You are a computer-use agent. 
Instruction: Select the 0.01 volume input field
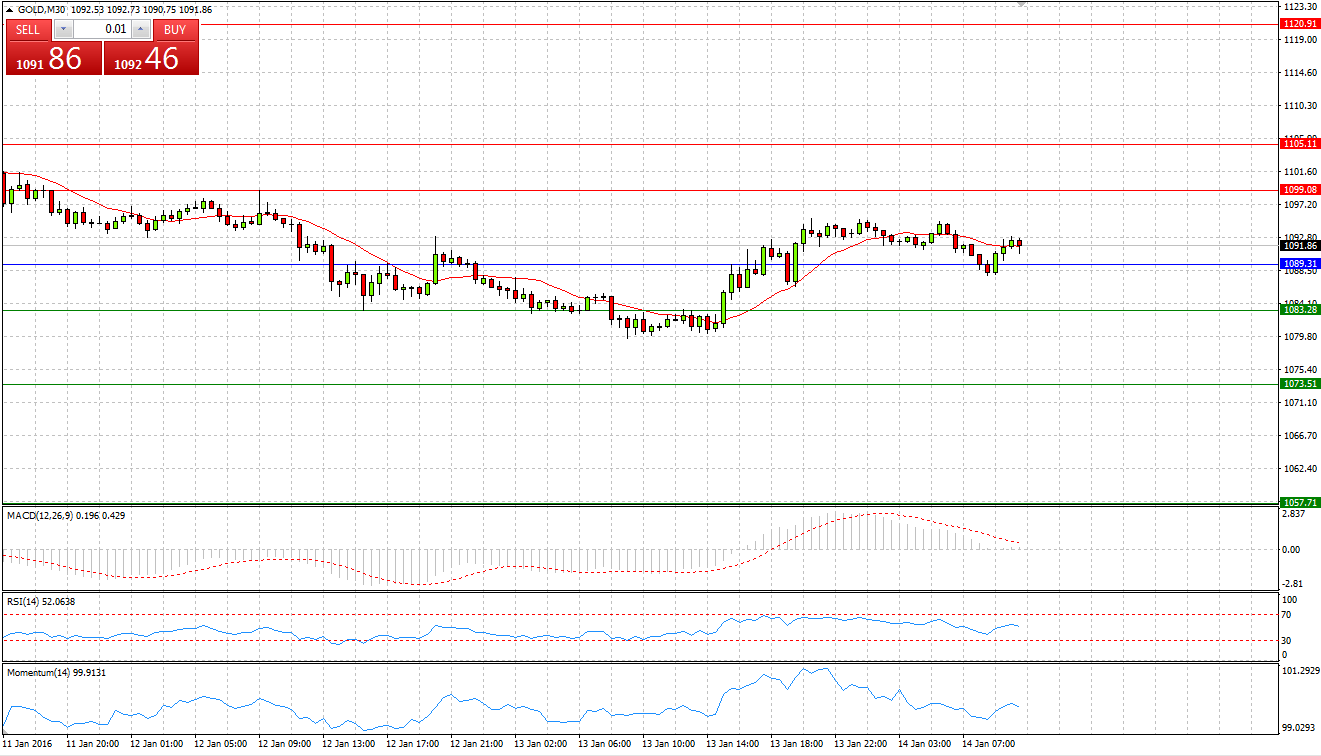[x=102, y=29]
